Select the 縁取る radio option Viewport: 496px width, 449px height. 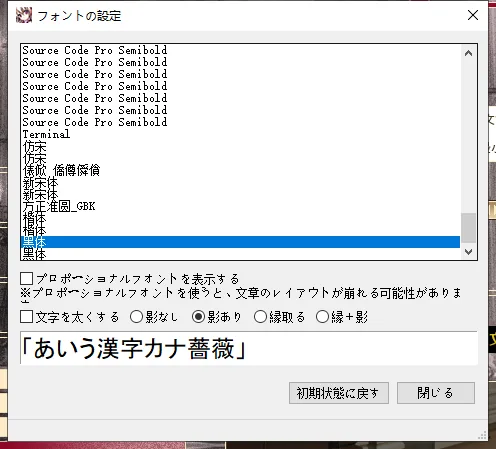click(x=260, y=317)
